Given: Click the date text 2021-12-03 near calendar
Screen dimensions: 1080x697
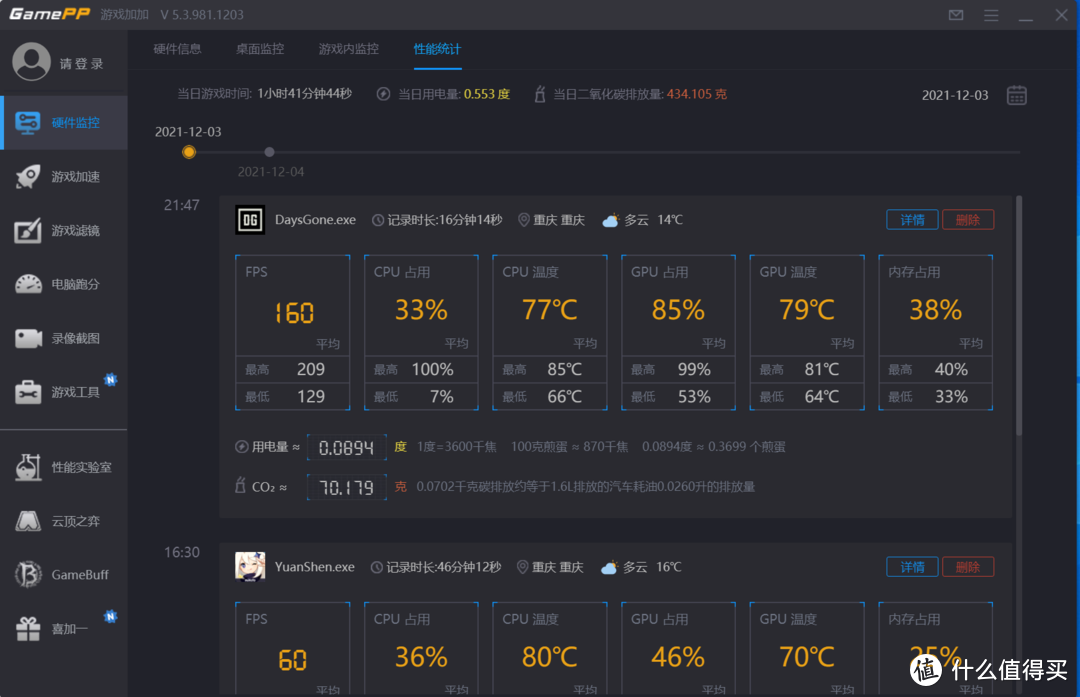Looking at the screenshot, I should 955,95.
